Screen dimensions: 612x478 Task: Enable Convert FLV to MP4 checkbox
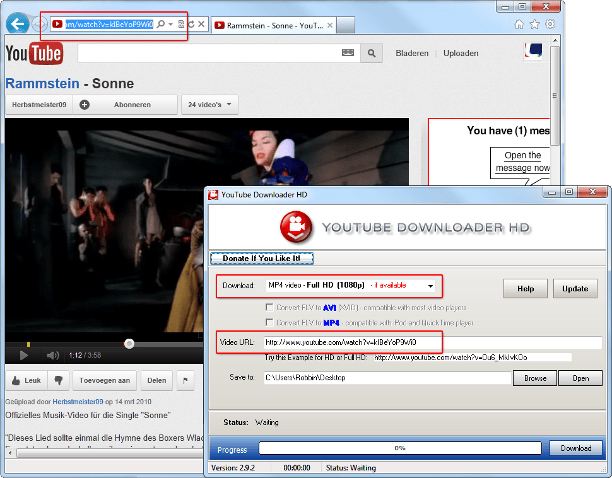click(x=269, y=322)
